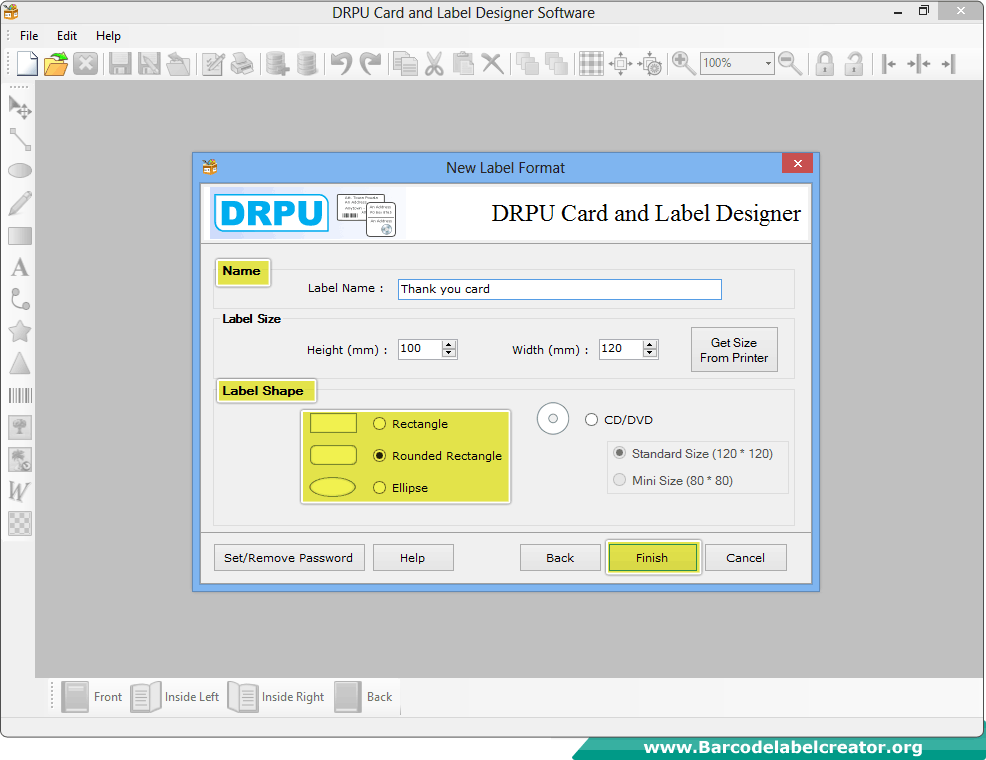Switch to the Inside Right page tab
The width and height of the screenshot is (986, 760).
coord(275,697)
